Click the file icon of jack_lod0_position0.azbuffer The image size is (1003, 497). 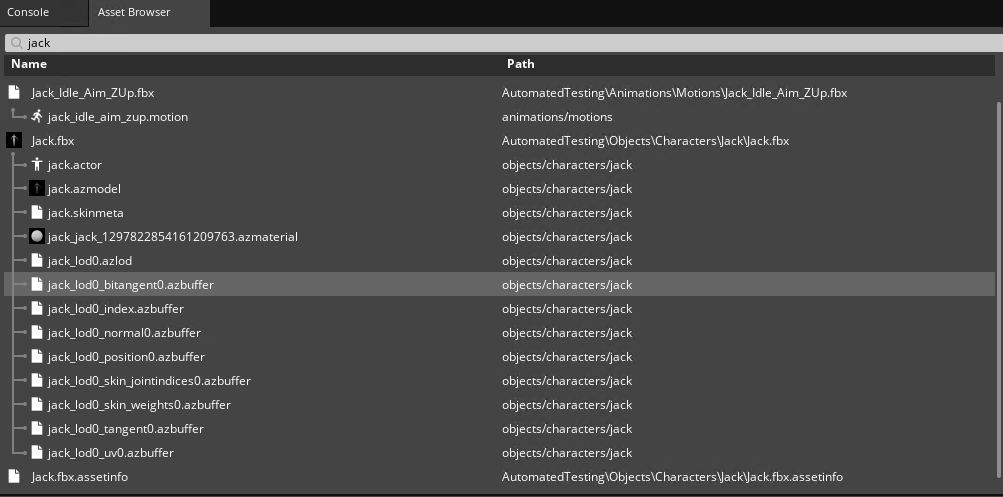[37, 356]
